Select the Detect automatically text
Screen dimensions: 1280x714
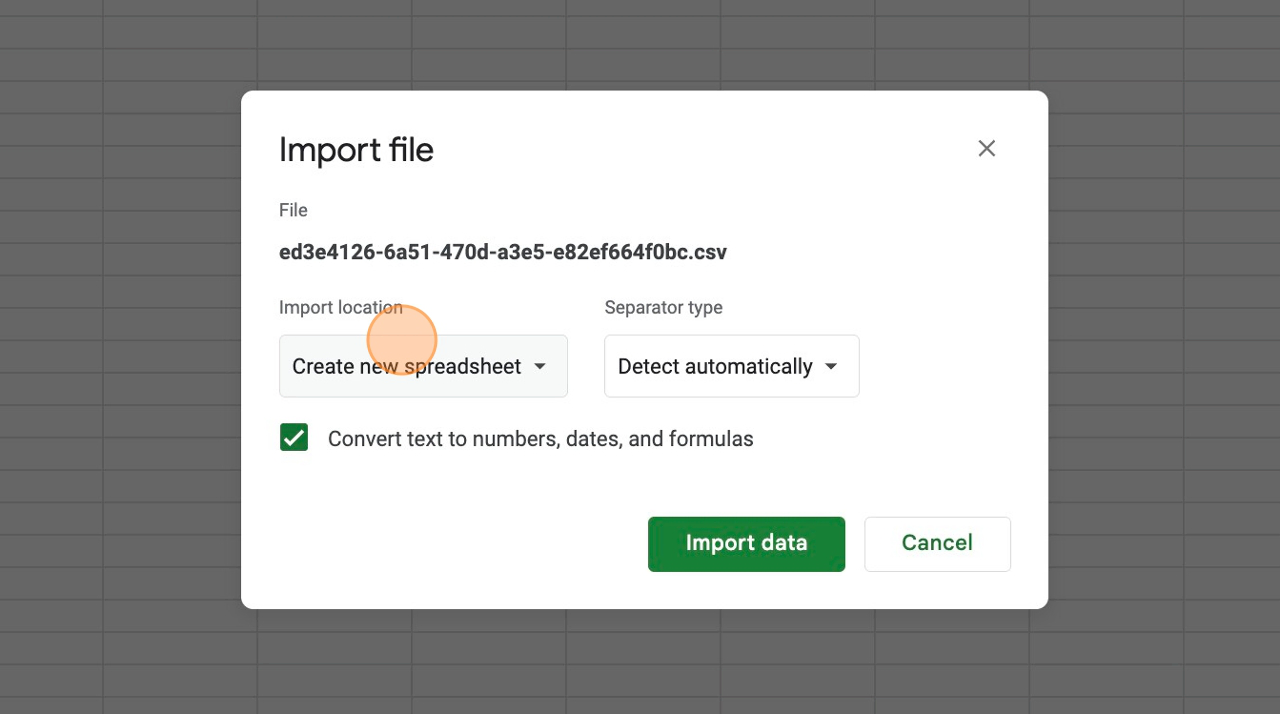point(714,367)
